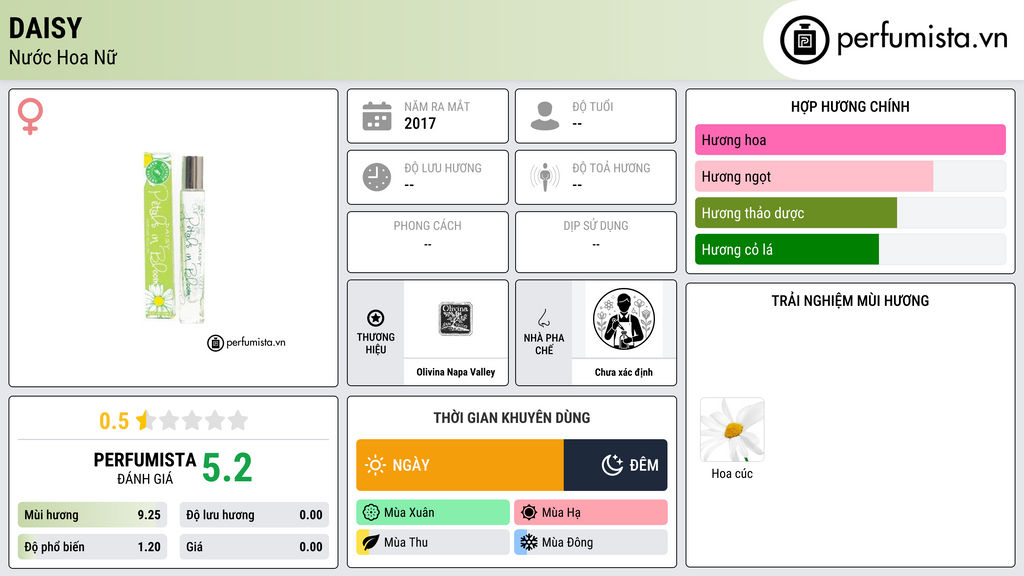Viewport: 1024px width, 576px height.
Task: Click the perfumer illustration in the circle
Action: point(624,319)
